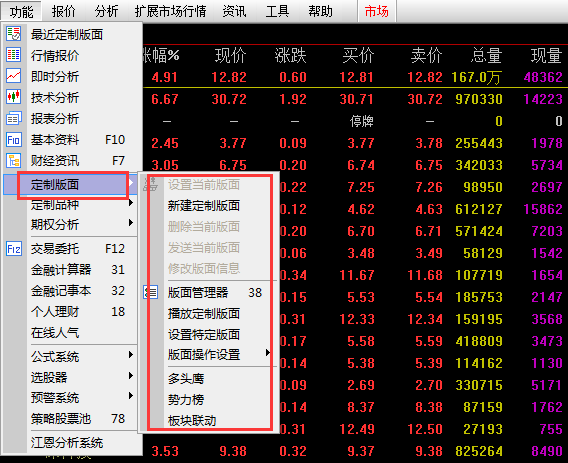Click the 最近定制版面 icon
Viewport: 568px width, 463px height.
coord(13,34)
